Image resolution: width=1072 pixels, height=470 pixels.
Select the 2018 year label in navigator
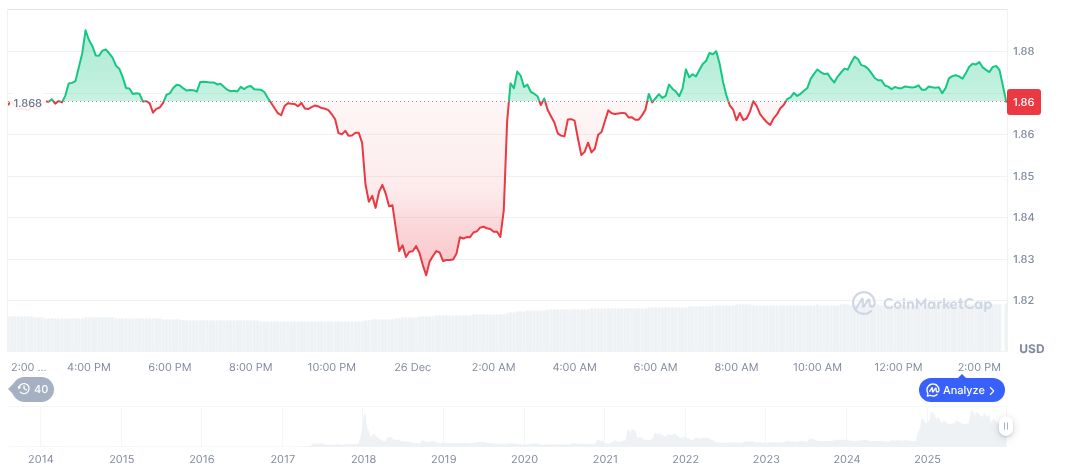point(363,459)
